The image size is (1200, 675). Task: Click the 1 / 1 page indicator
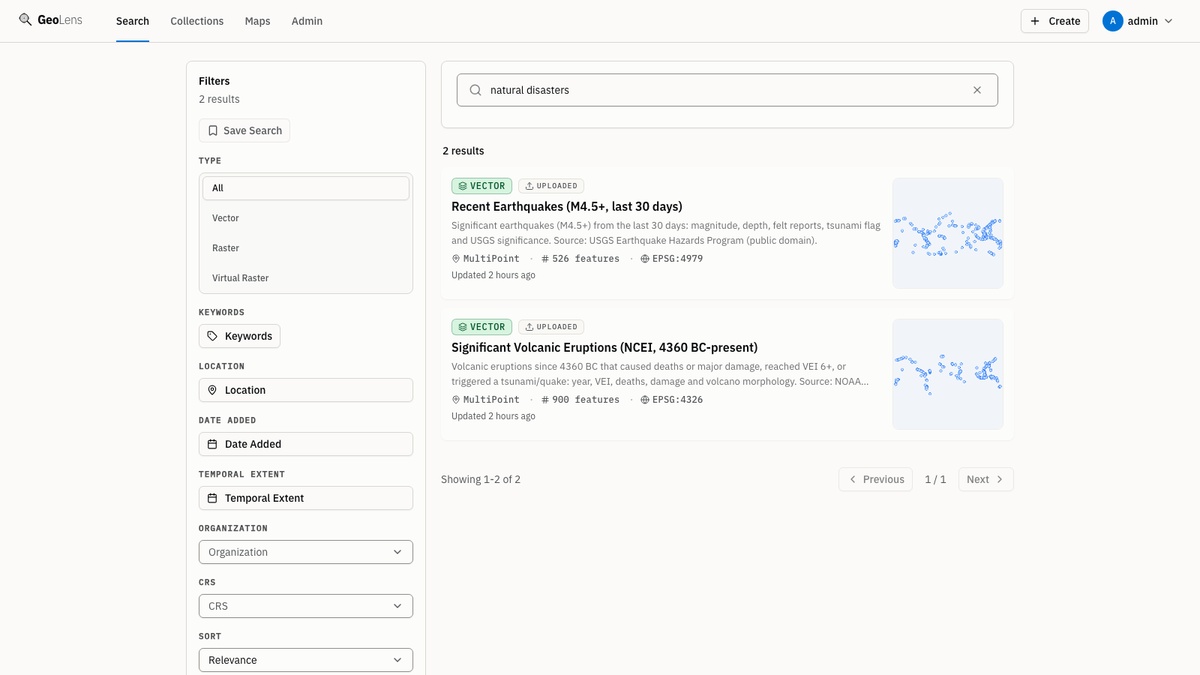coord(935,480)
